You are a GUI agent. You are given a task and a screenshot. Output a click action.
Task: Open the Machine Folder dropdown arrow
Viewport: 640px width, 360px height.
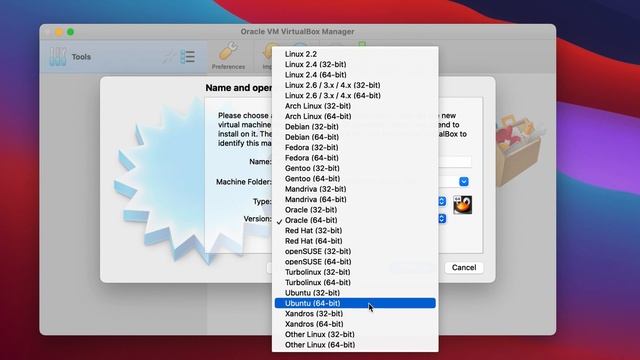464,182
